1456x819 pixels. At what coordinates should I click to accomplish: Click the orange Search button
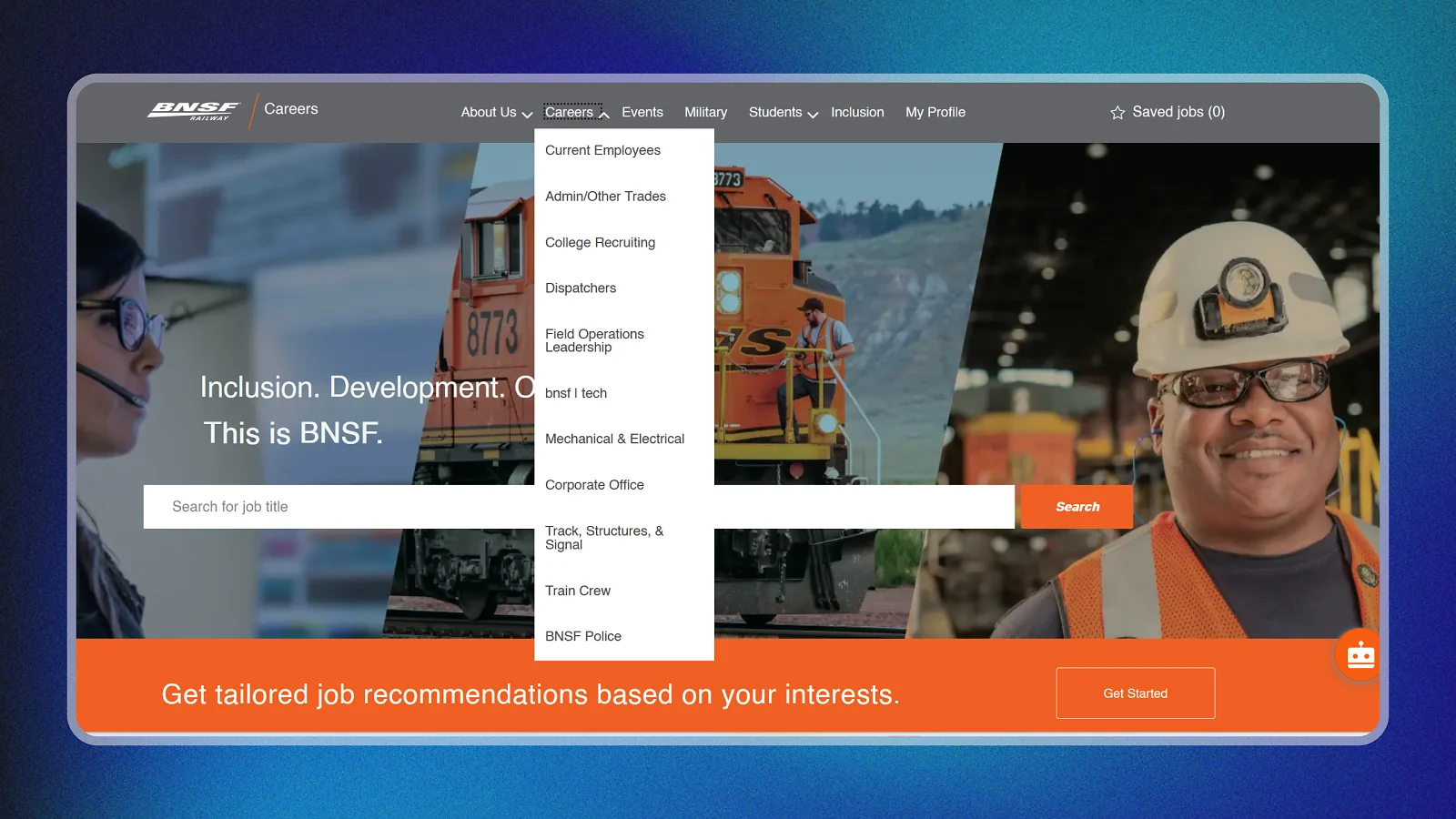[x=1077, y=507]
